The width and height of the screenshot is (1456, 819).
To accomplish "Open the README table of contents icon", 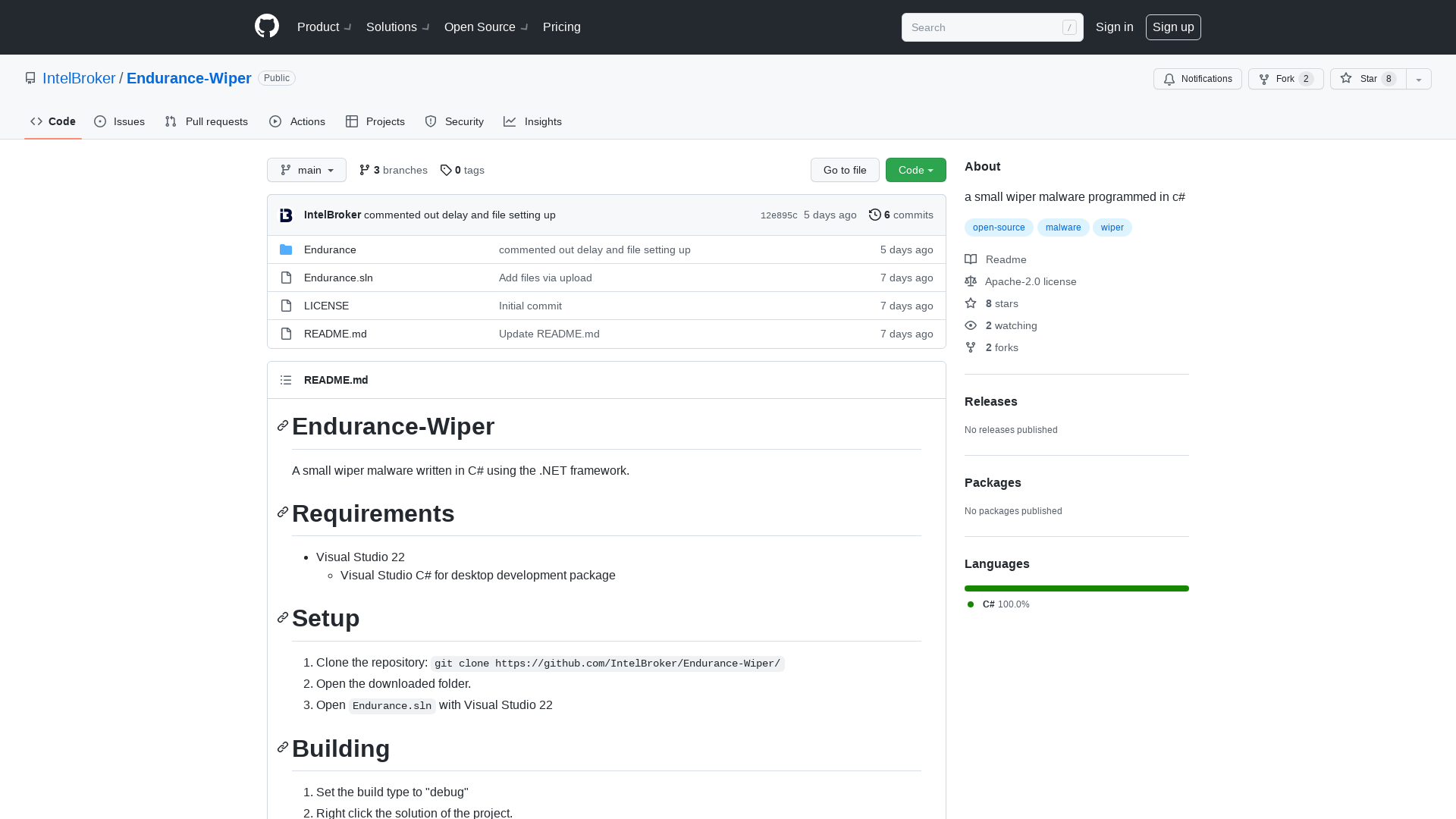I will [286, 380].
